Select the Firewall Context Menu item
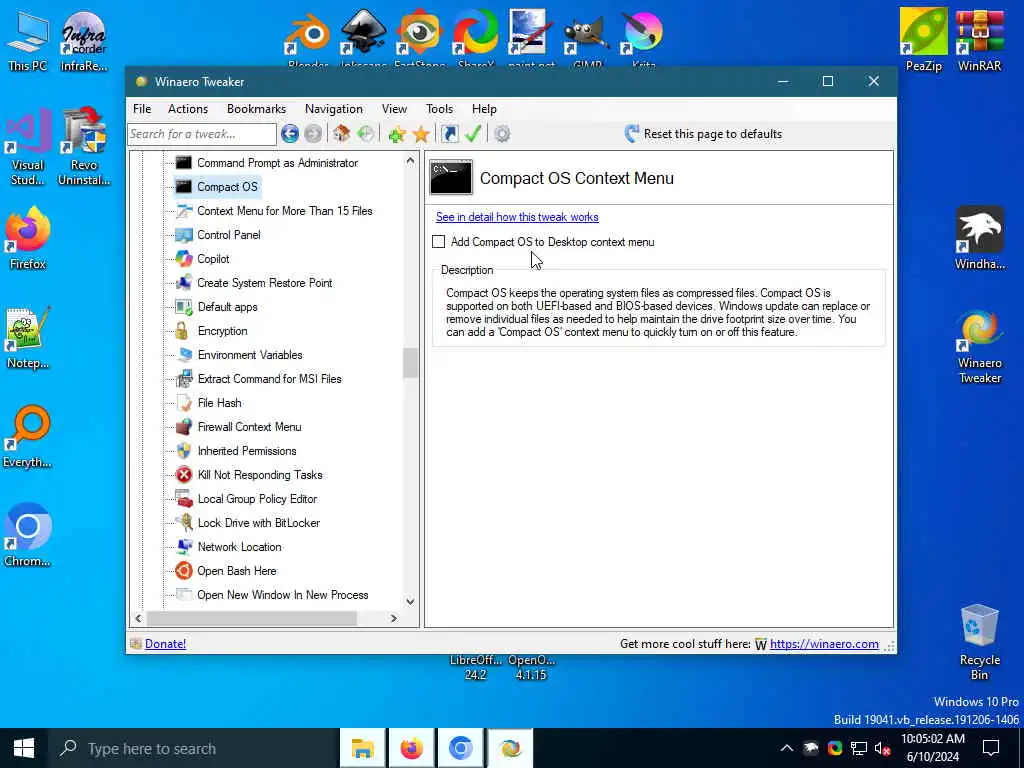 249,427
